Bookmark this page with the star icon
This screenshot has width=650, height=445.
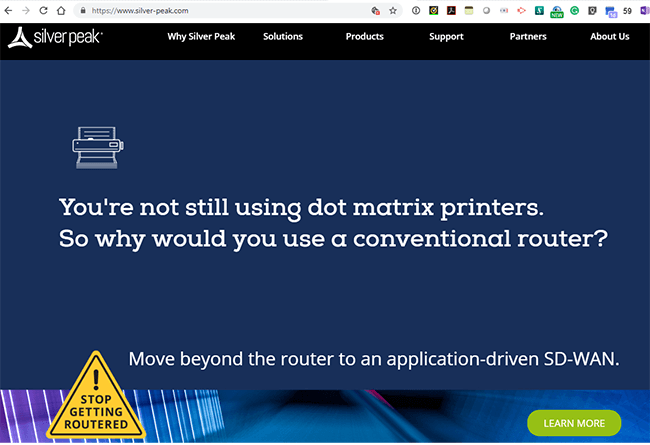click(394, 10)
